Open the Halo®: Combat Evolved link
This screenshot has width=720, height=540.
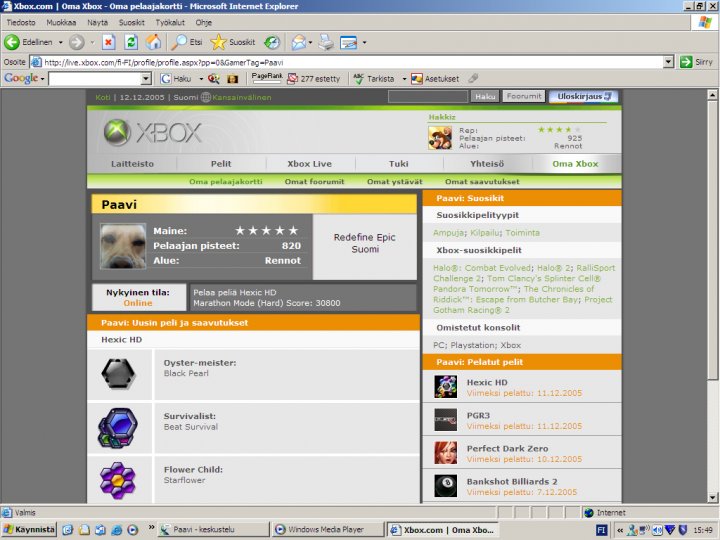(x=482, y=268)
